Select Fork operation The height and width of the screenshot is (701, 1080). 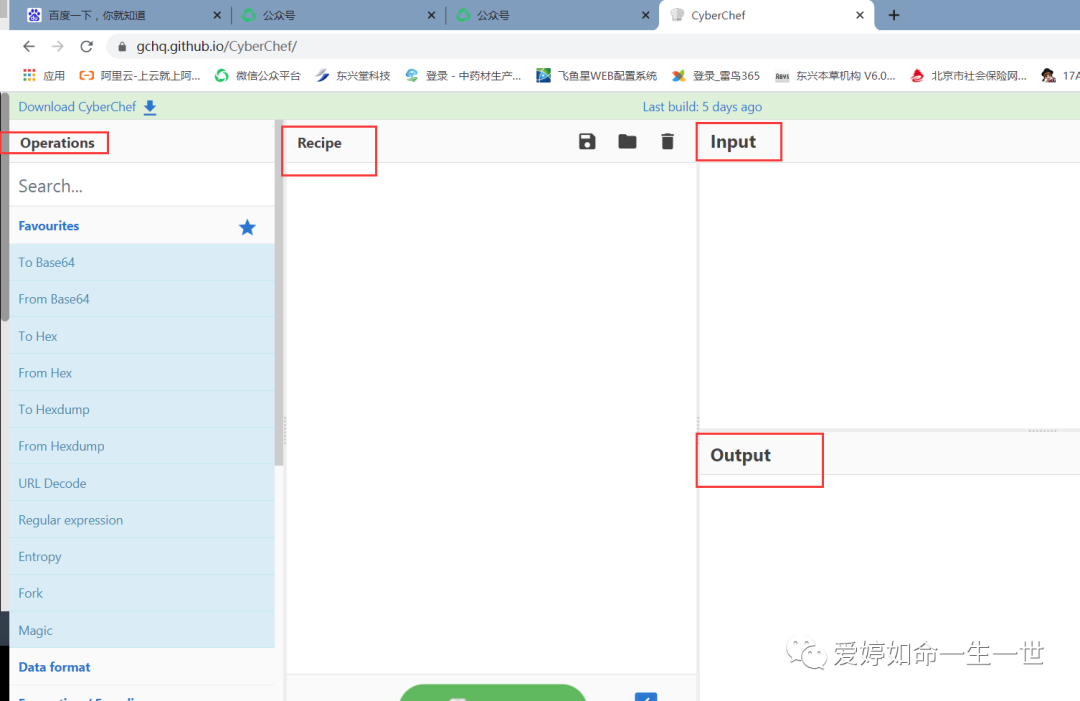point(142,593)
